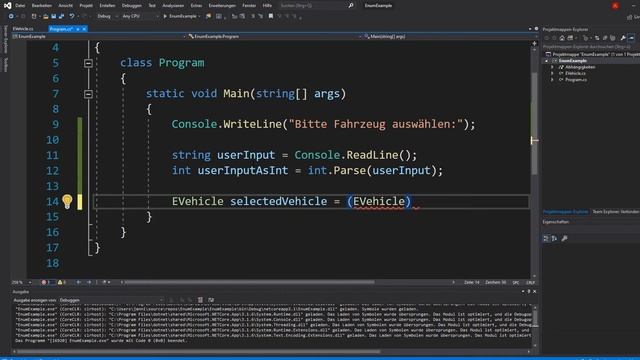Image resolution: width=640 pixels, height=360 pixels.
Task: Click Solution Explorer properties wrench icon
Action: click(623, 38)
